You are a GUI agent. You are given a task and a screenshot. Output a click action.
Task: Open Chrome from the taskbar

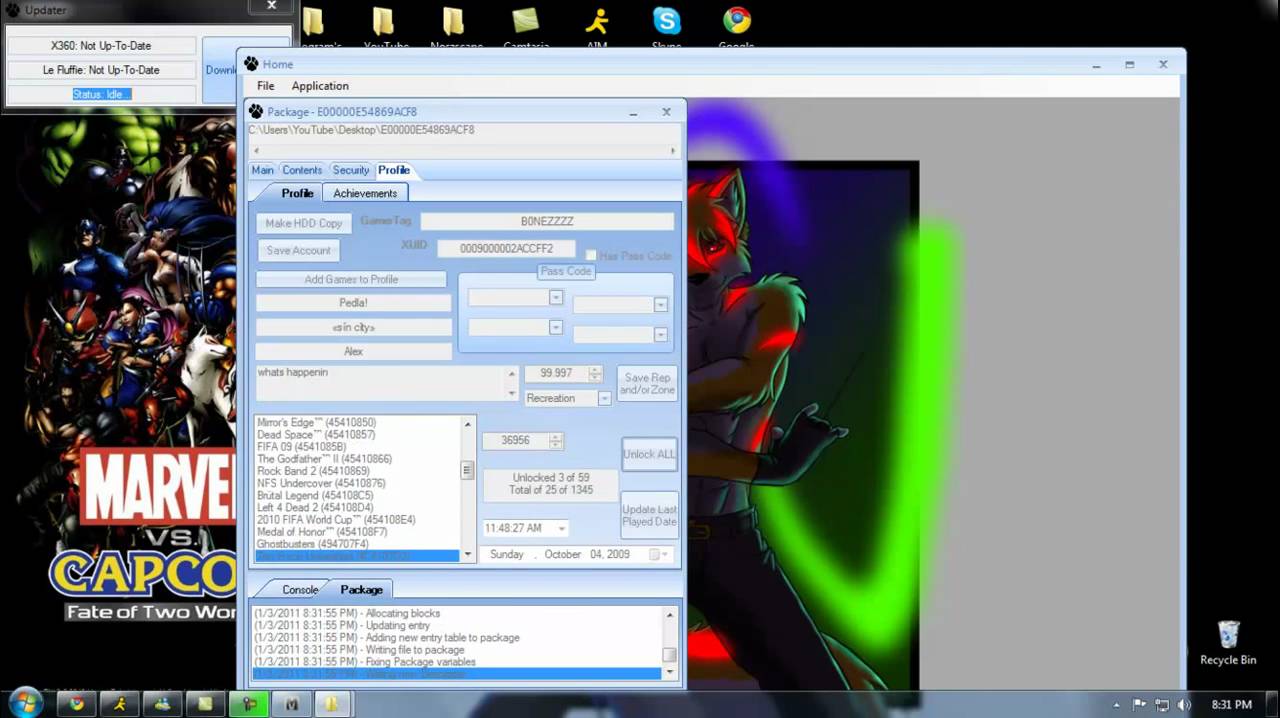[x=76, y=704]
